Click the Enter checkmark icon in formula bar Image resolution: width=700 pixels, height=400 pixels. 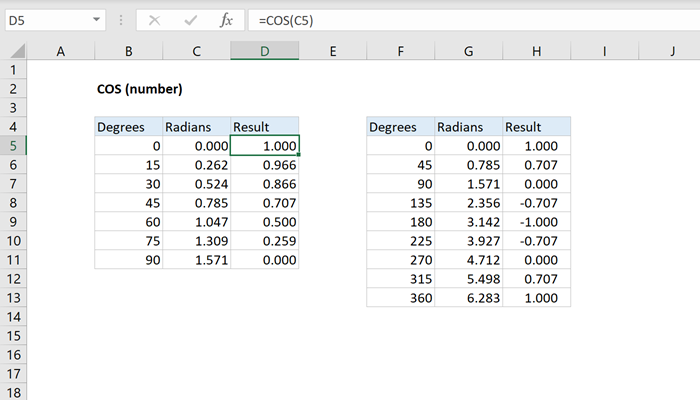(x=191, y=19)
